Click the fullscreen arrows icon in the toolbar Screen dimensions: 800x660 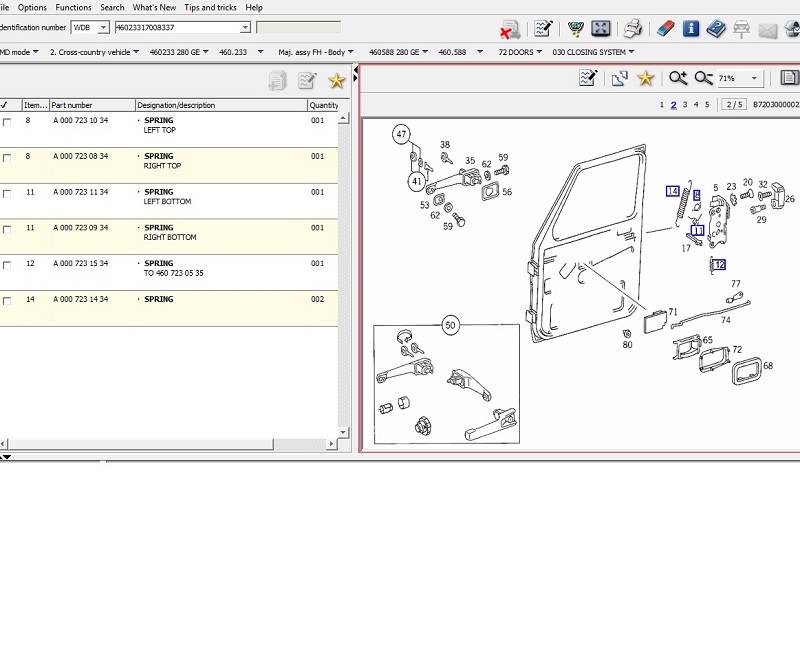(601, 29)
